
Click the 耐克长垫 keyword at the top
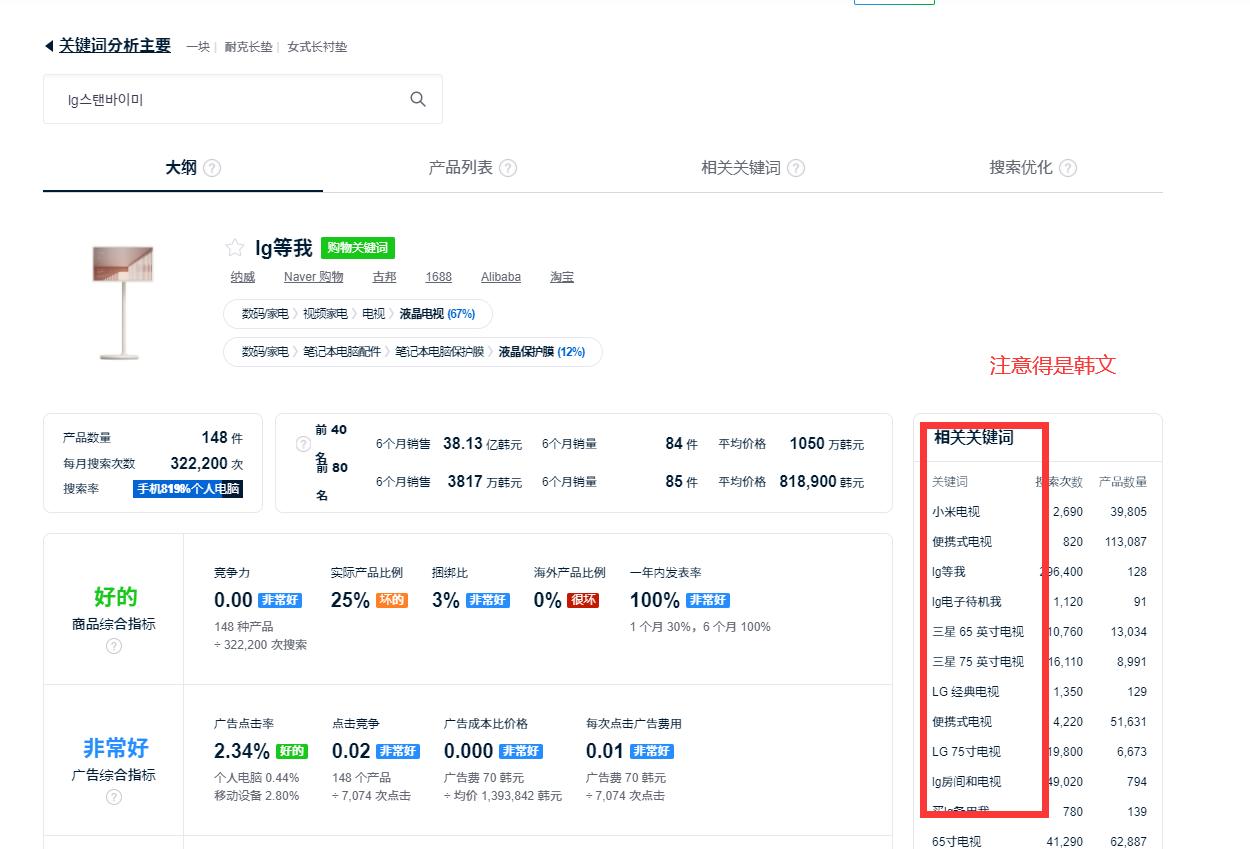pyautogui.click(x=248, y=46)
